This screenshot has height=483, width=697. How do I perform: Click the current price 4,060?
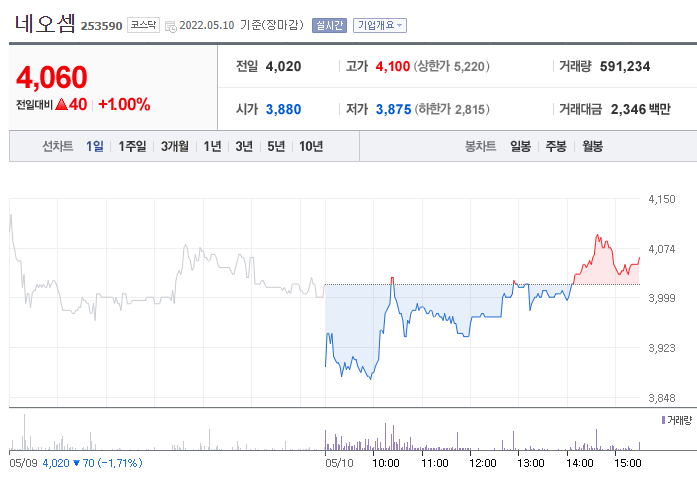(x=52, y=77)
